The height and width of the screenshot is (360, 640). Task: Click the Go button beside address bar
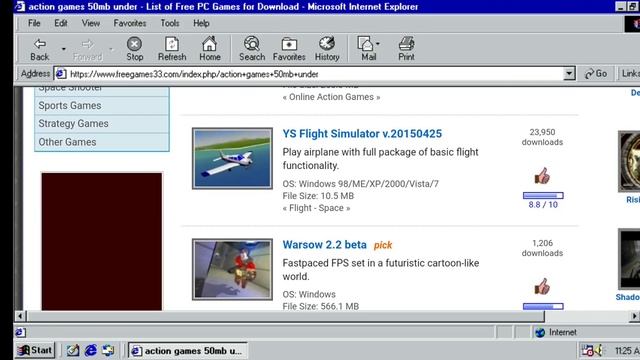click(x=596, y=74)
